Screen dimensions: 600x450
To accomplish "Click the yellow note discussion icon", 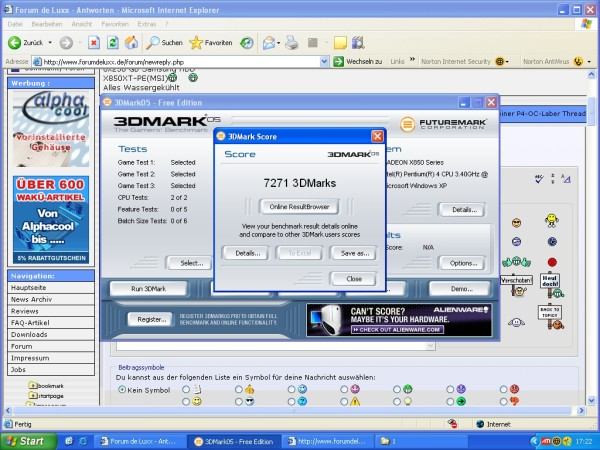I will (340, 43).
